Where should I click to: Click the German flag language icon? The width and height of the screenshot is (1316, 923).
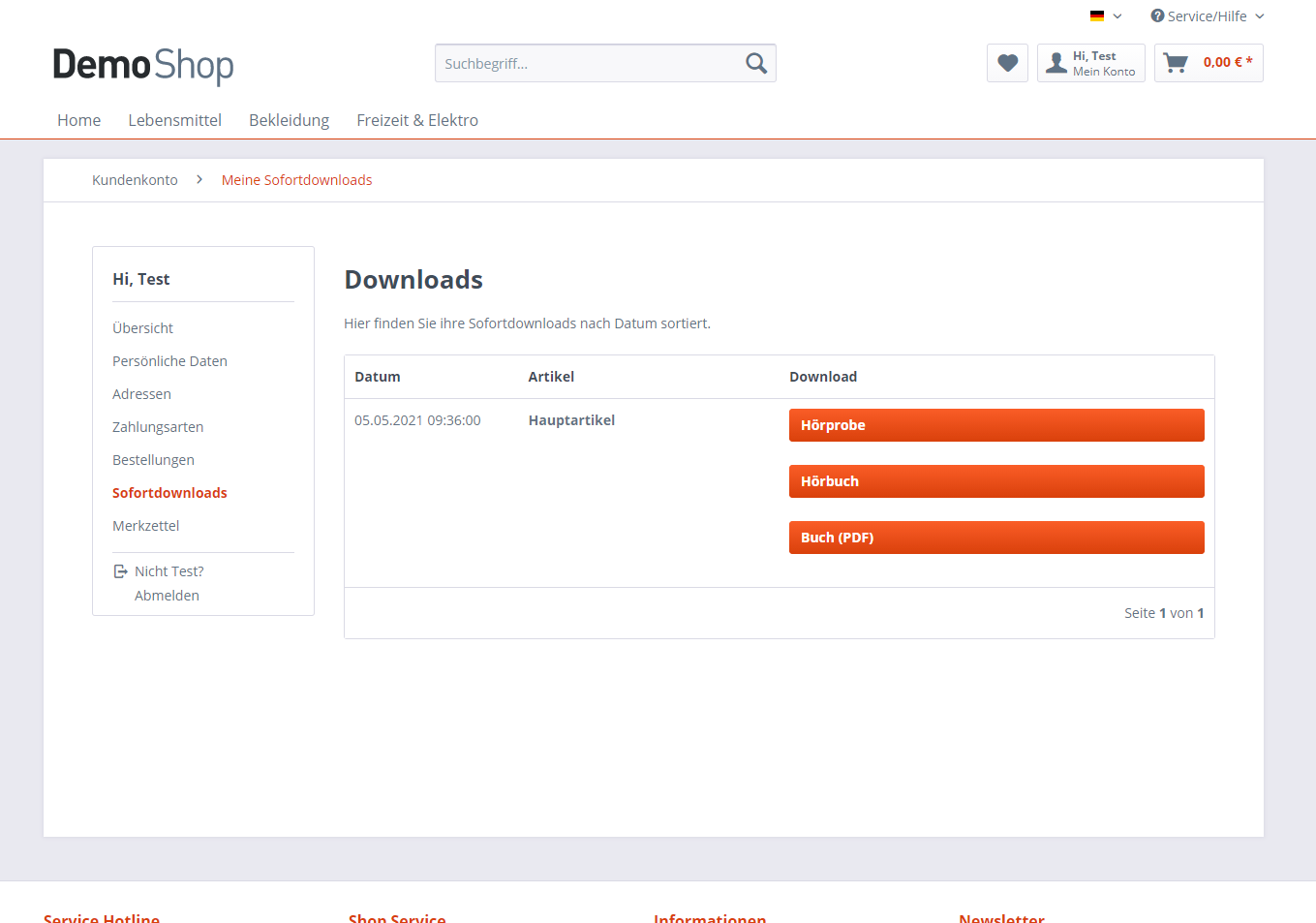coord(1097,15)
